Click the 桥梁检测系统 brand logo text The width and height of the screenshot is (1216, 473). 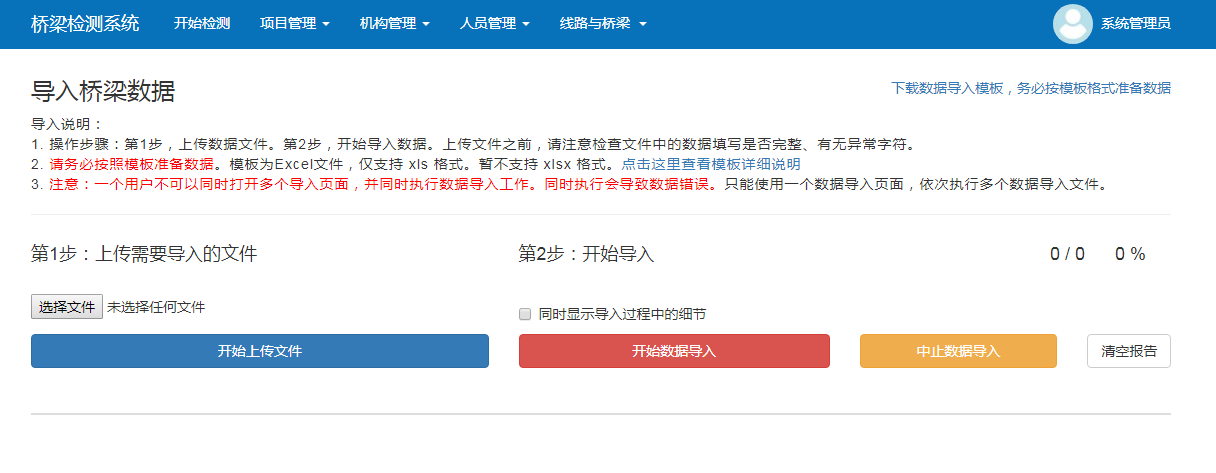click(x=85, y=23)
